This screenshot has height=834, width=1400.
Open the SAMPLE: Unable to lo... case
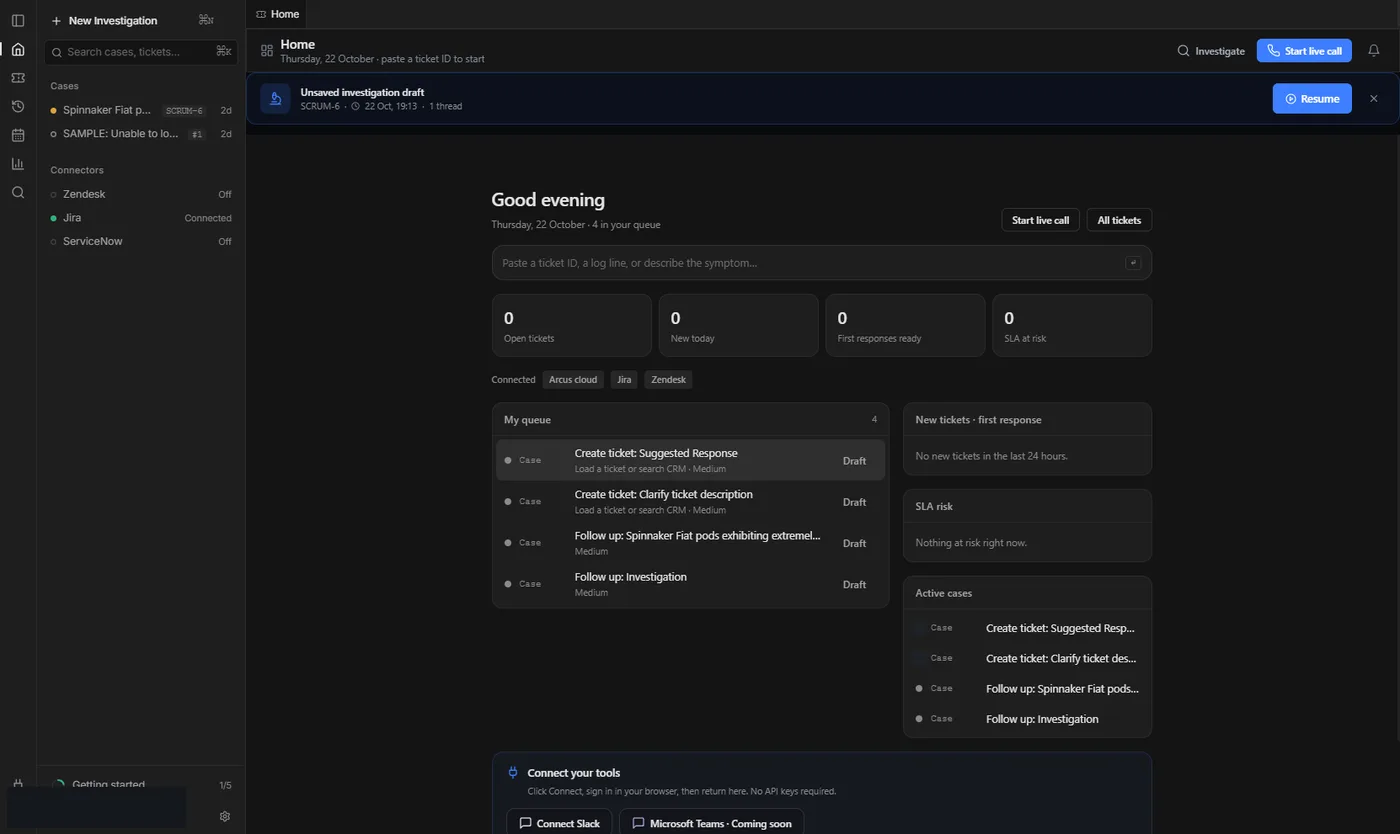click(141, 134)
